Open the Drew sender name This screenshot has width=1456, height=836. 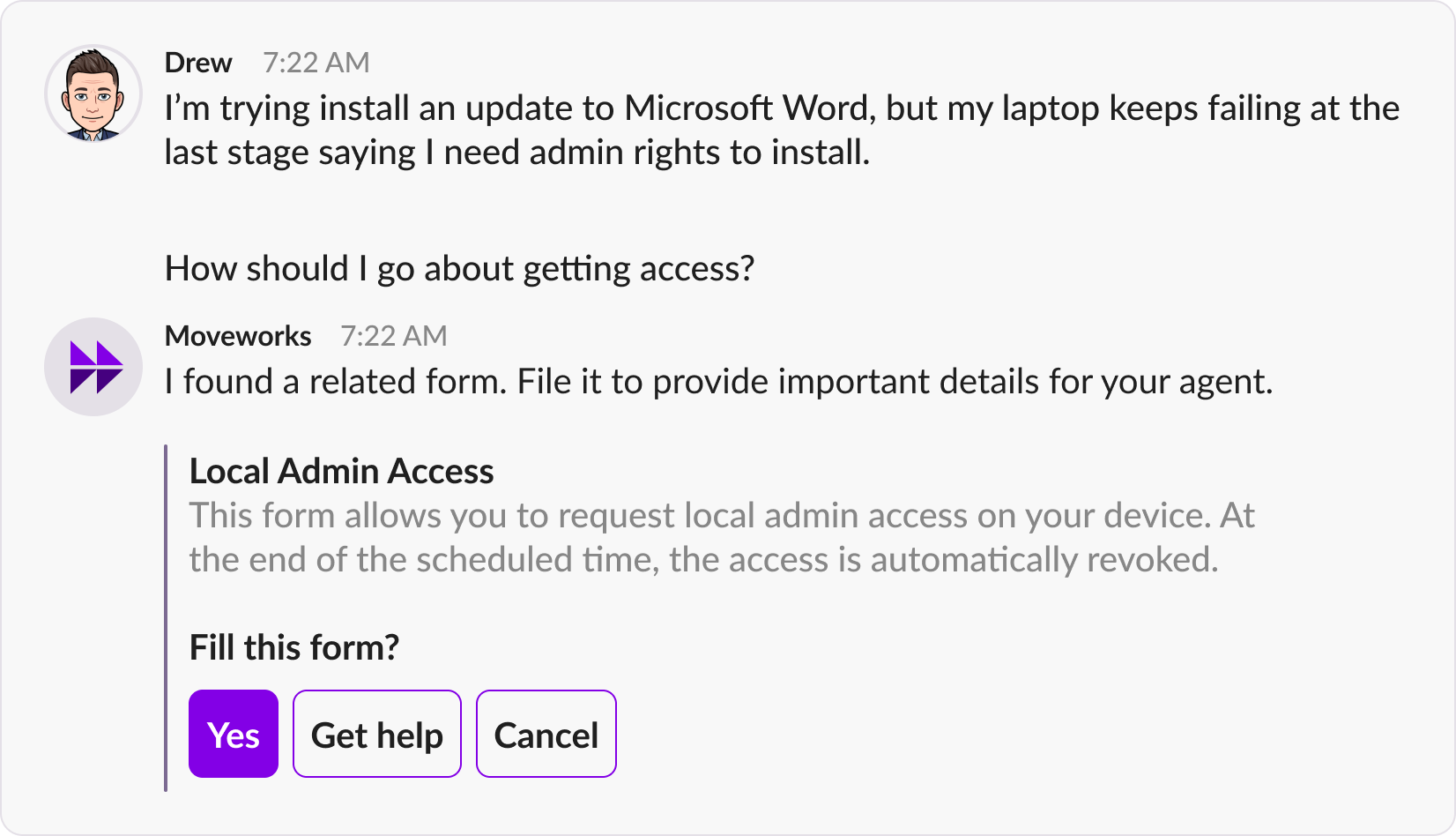click(x=198, y=63)
